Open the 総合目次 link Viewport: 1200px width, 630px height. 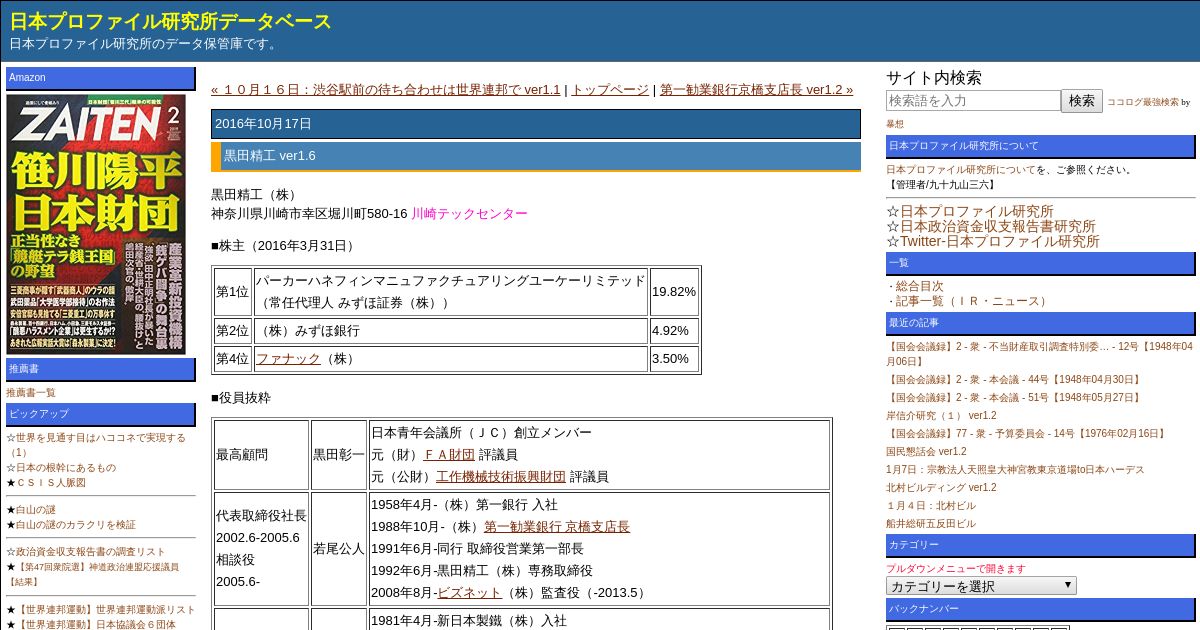pos(919,286)
